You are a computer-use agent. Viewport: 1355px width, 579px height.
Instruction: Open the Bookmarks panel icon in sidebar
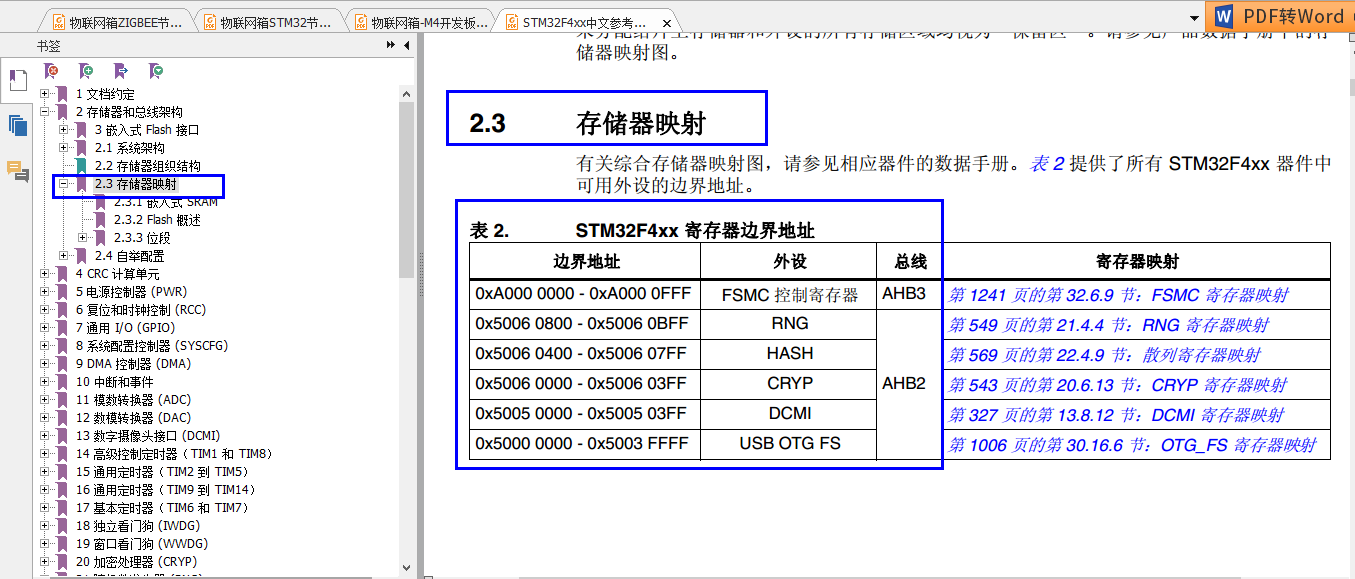pyautogui.click(x=17, y=81)
